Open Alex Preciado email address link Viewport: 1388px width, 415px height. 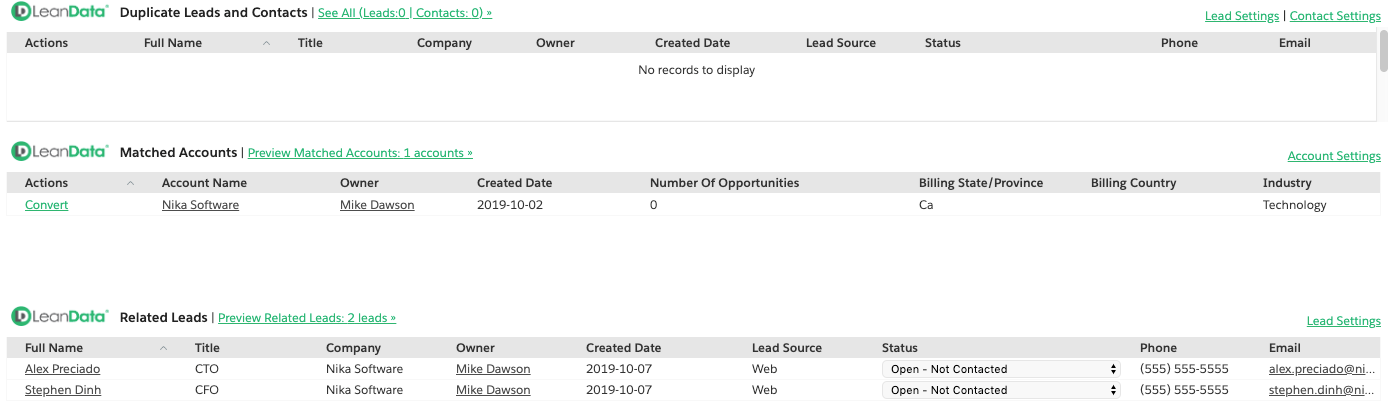[1323, 369]
